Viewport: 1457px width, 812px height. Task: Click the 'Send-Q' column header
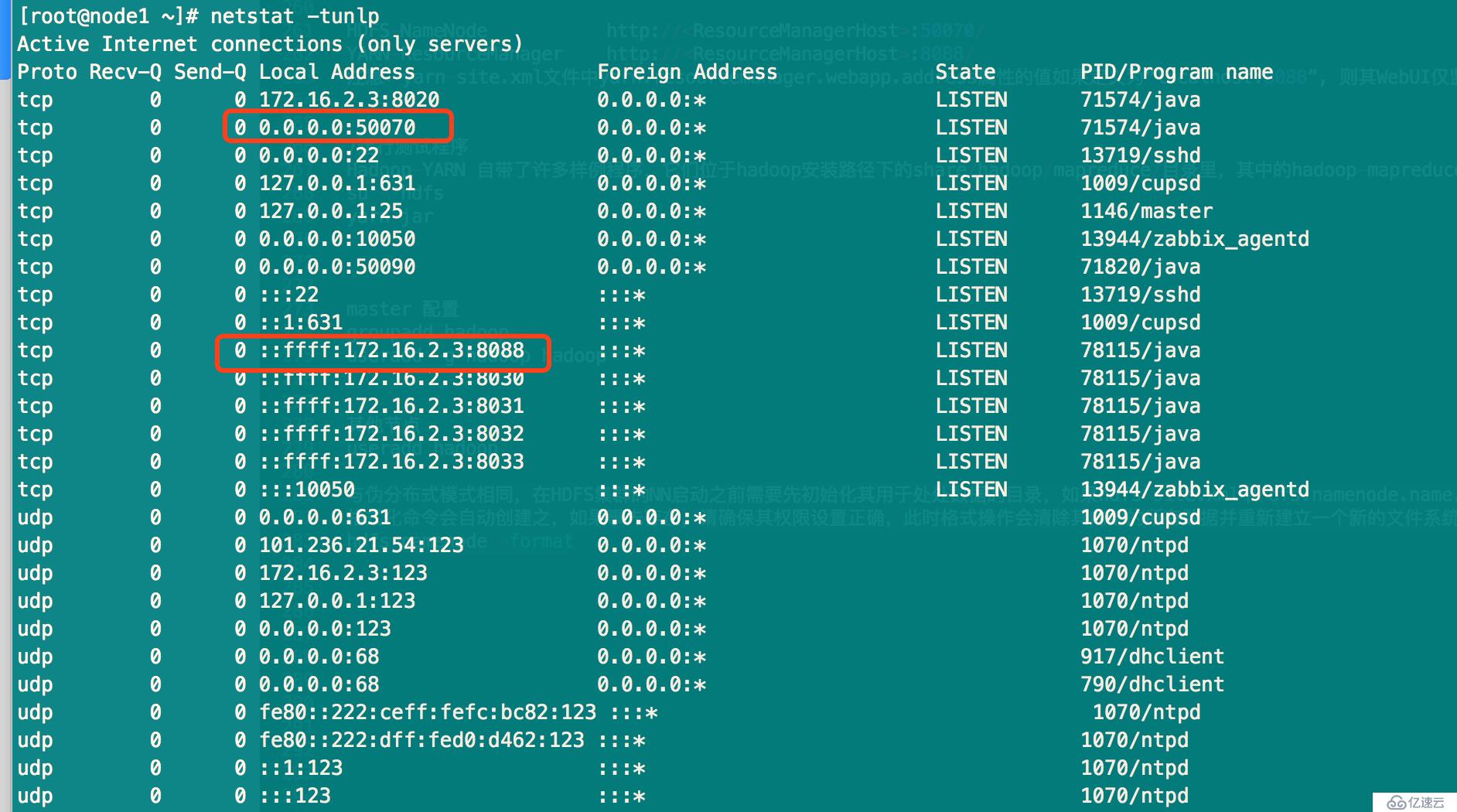click(210, 72)
